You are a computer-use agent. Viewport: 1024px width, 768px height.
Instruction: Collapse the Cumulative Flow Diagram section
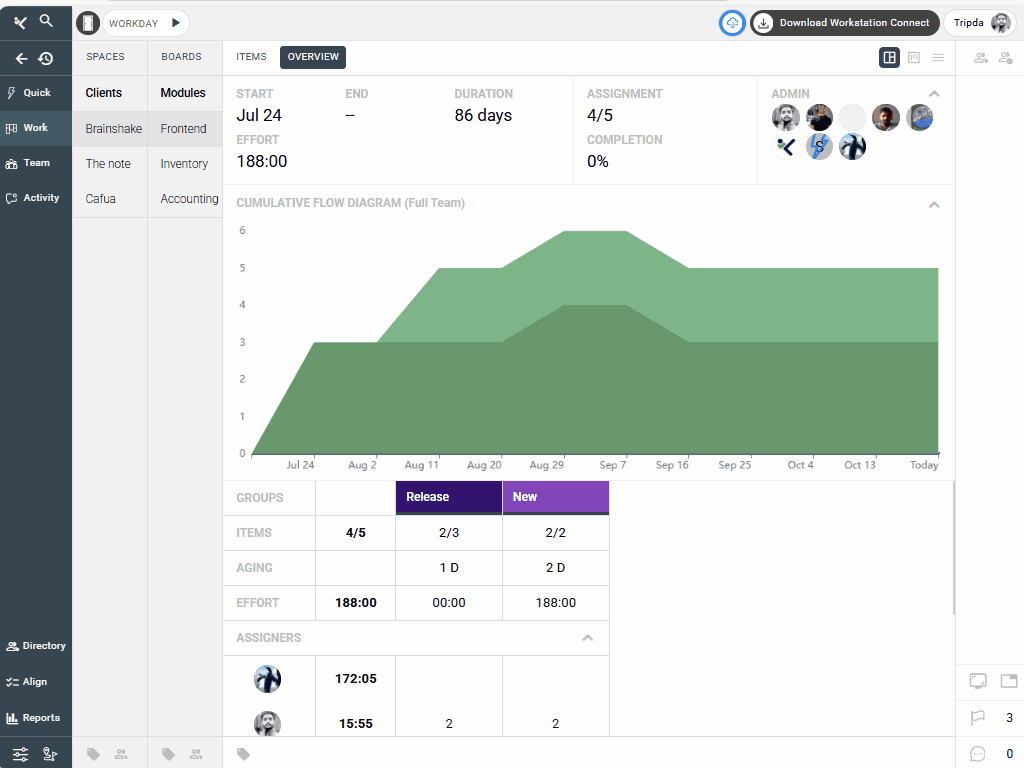click(934, 204)
